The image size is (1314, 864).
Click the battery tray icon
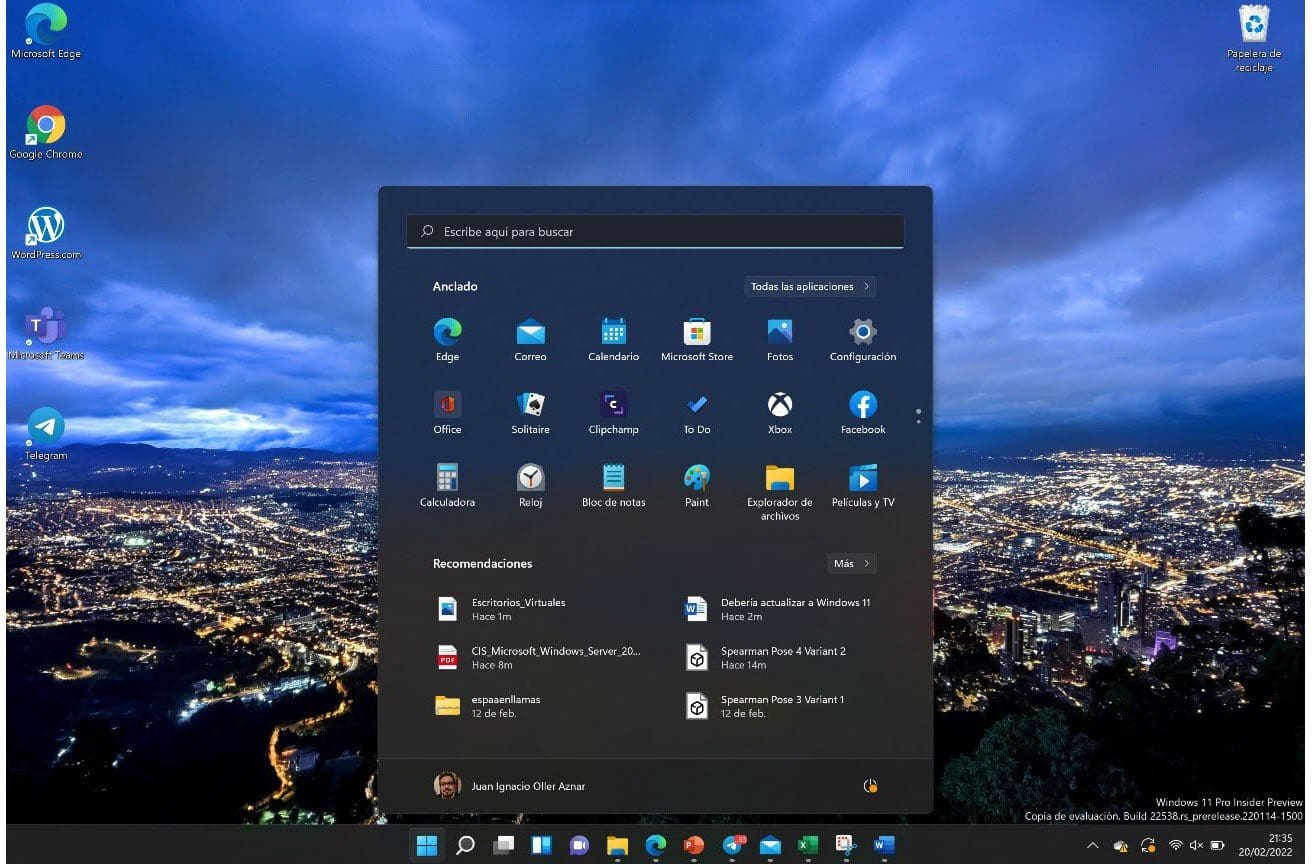1217,846
